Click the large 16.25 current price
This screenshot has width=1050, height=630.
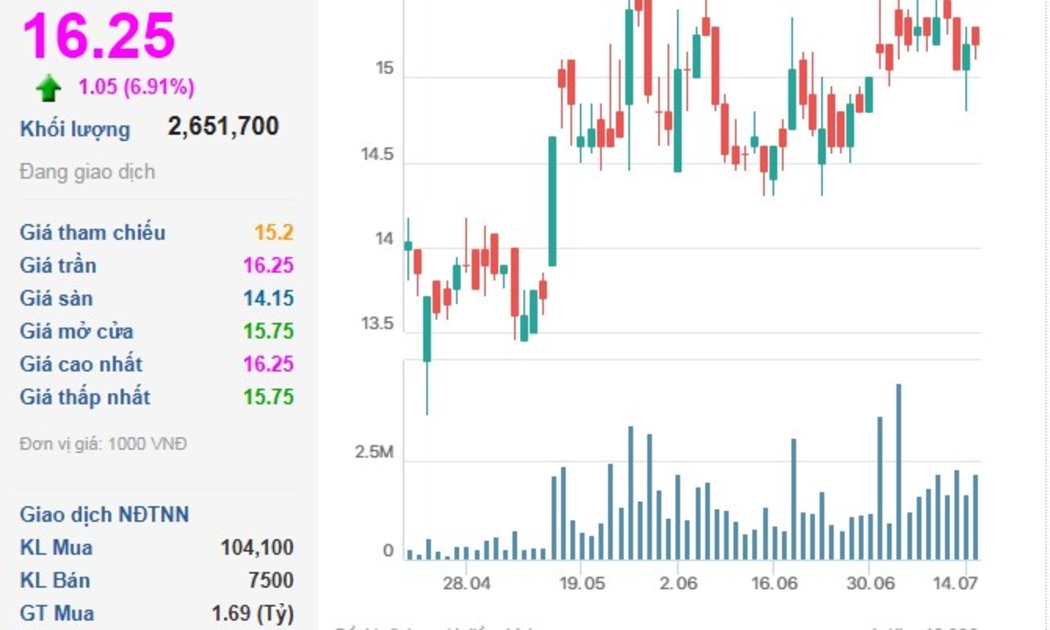(x=99, y=36)
